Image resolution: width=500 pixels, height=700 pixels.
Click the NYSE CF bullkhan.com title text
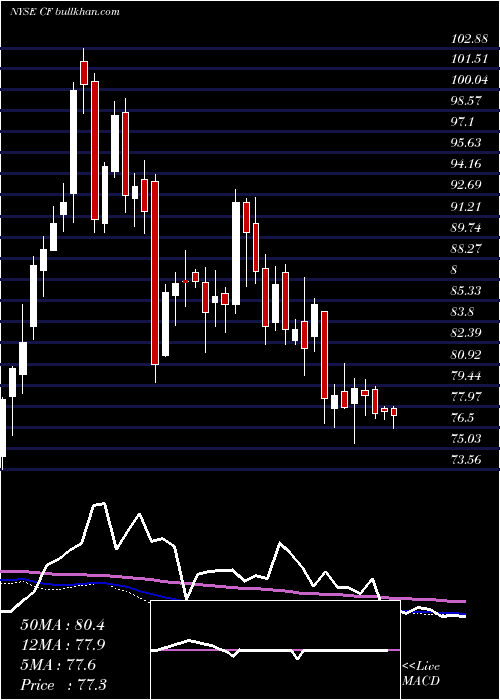pos(65,12)
